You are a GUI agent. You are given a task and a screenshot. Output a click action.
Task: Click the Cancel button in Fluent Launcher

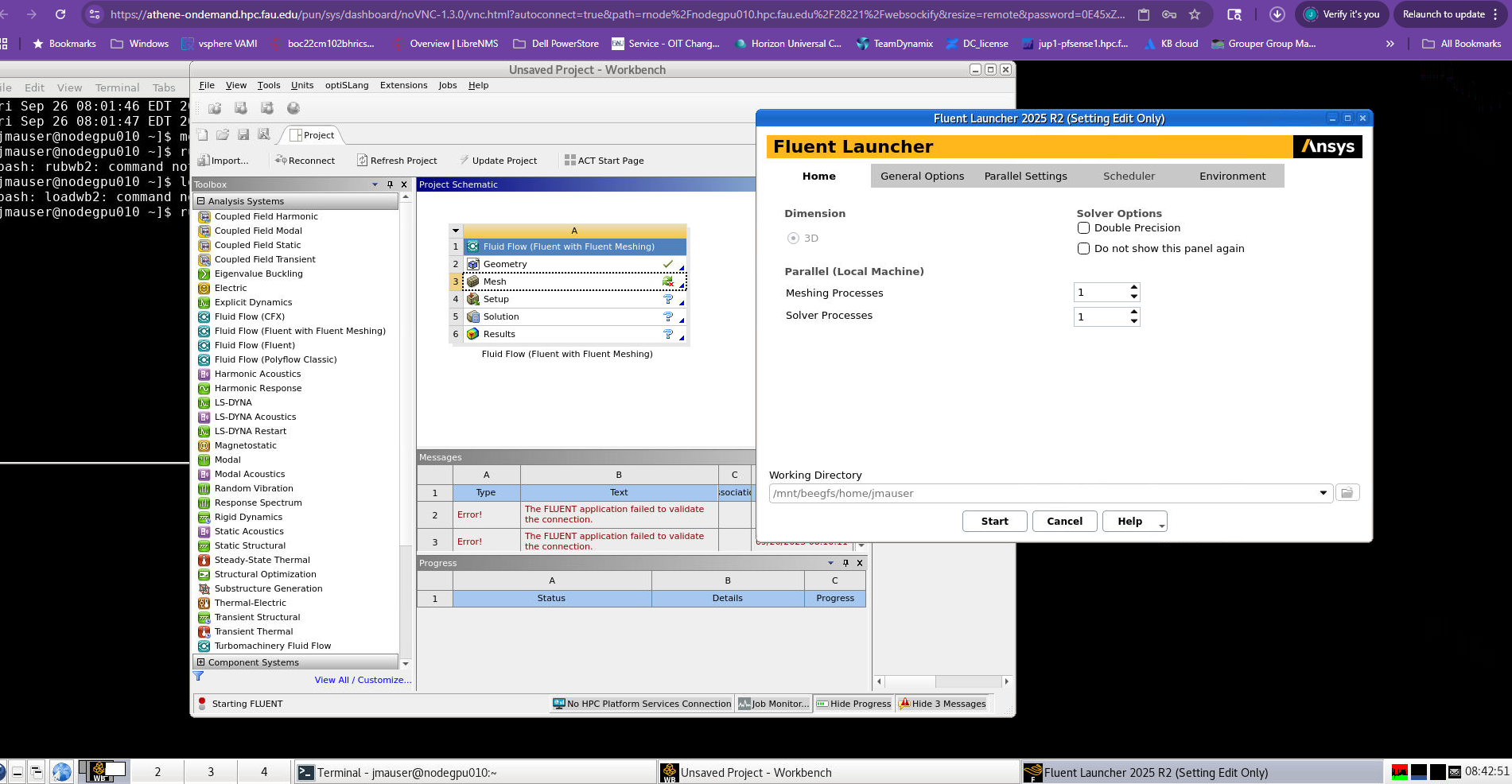tap(1064, 522)
